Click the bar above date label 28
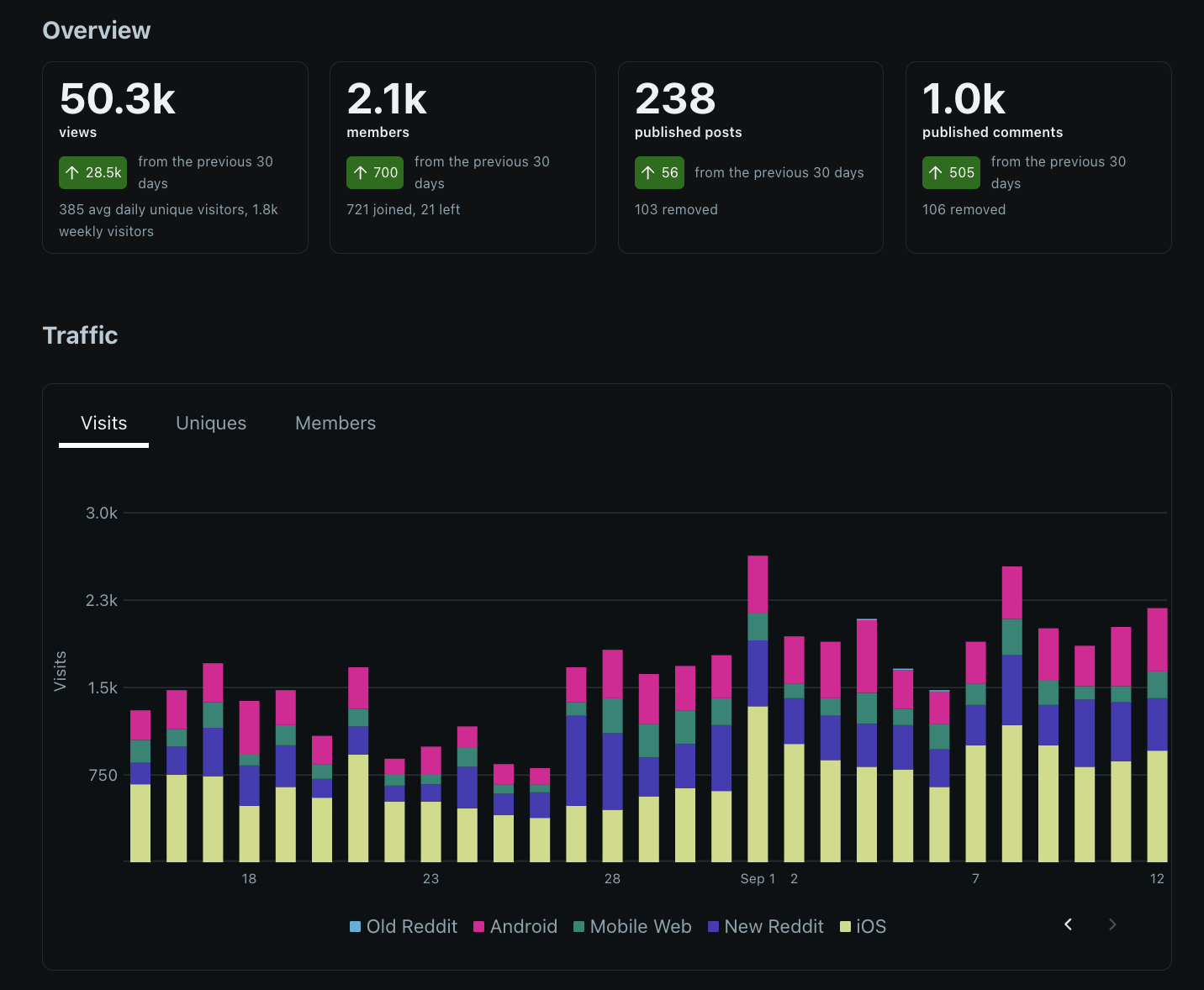1204x990 pixels. (x=612, y=756)
